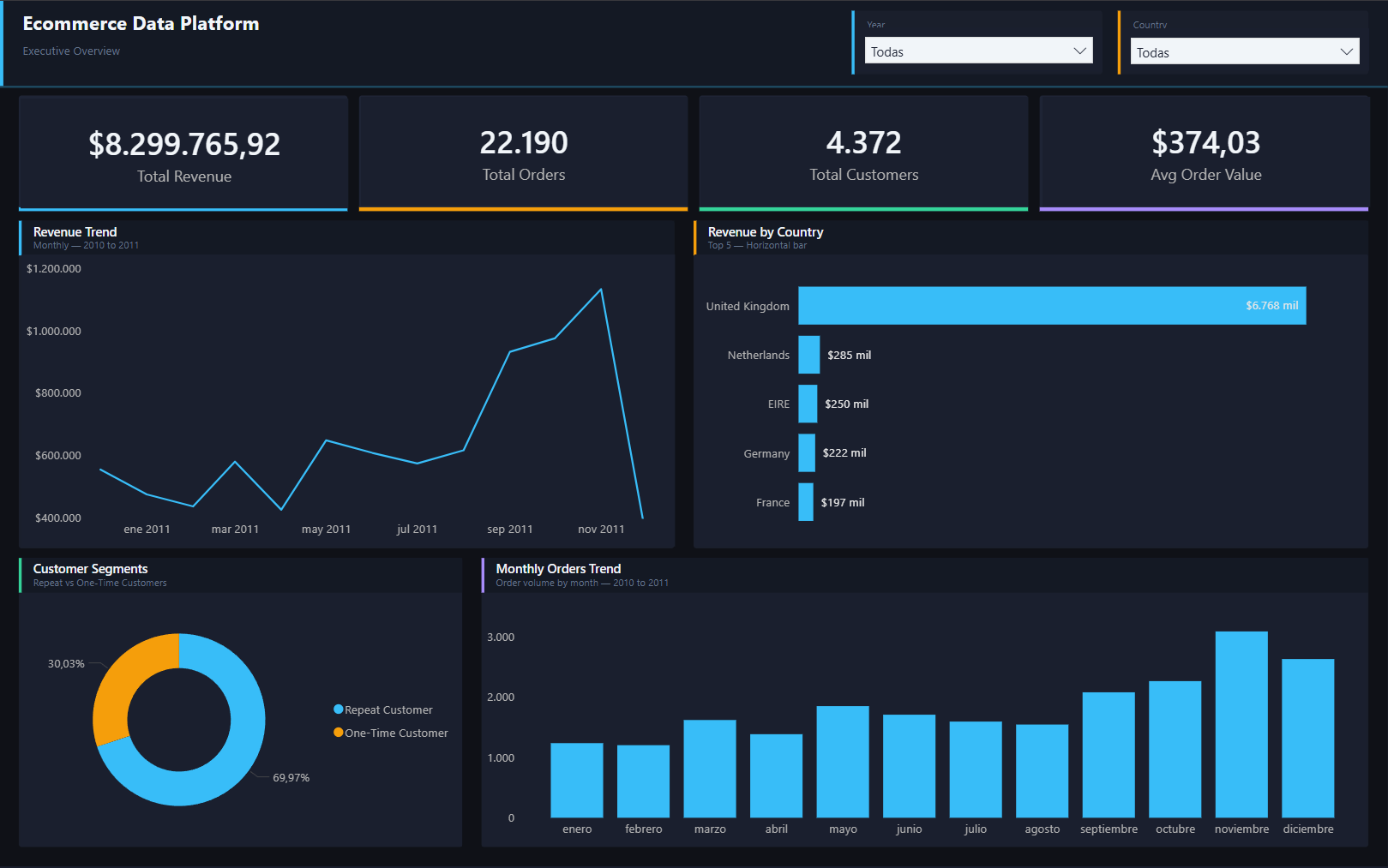This screenshot has height=868, width=1388.
Task: Click the Germany $222 mil bar
Action: [x=806, y=452]
